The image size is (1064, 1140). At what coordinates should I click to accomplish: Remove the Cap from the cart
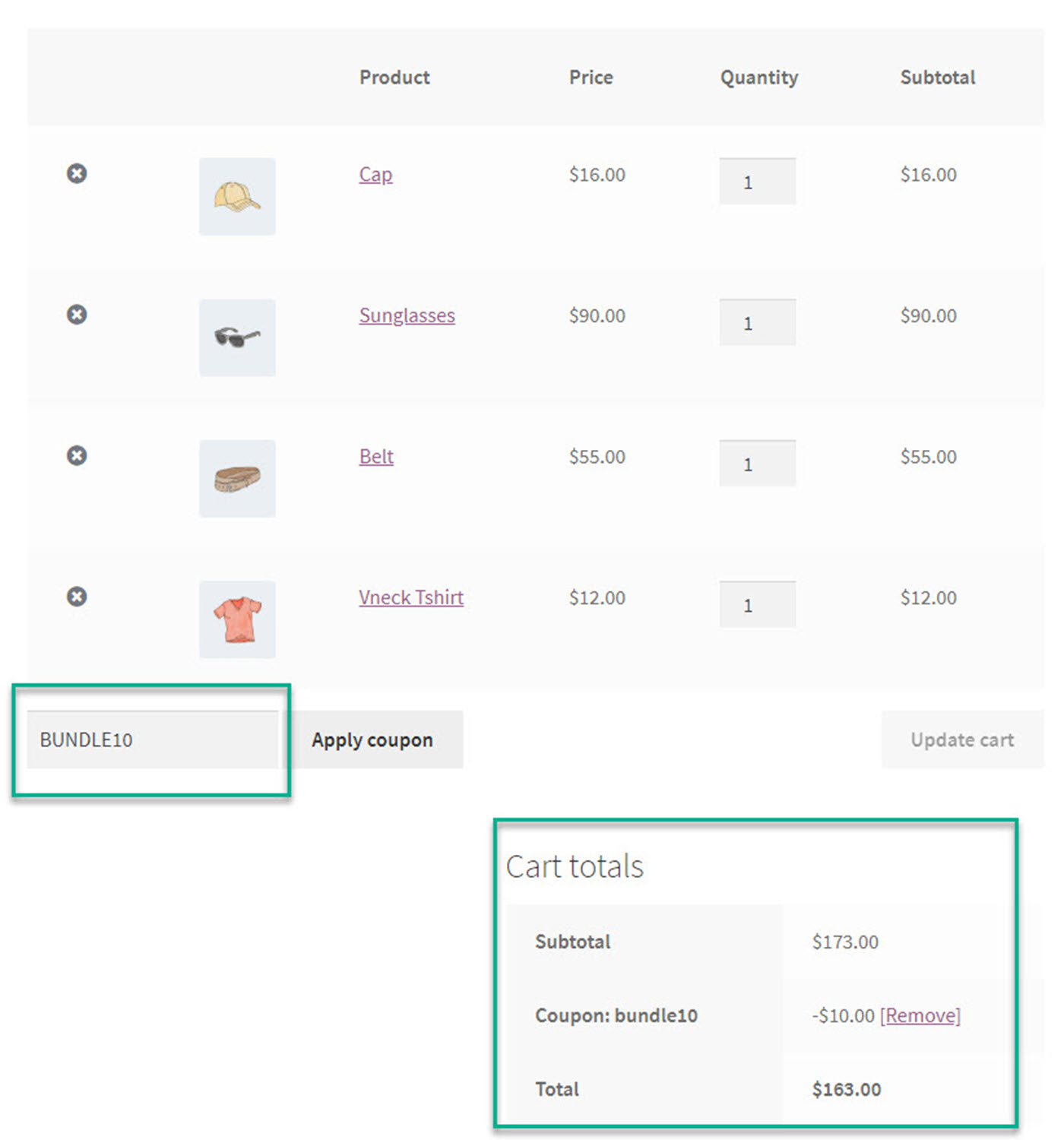[x=76, y=173]
